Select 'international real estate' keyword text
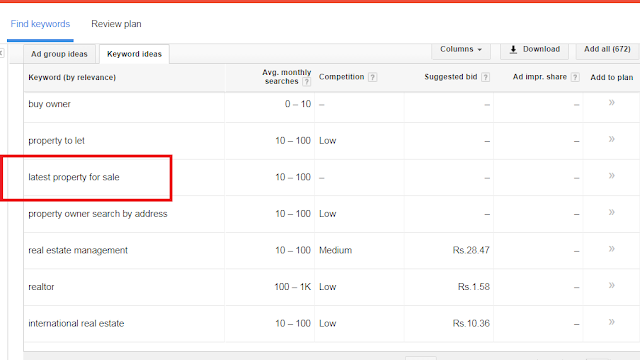Image resolution: width=640 pixels, height=360 pixels. point(76,323)
